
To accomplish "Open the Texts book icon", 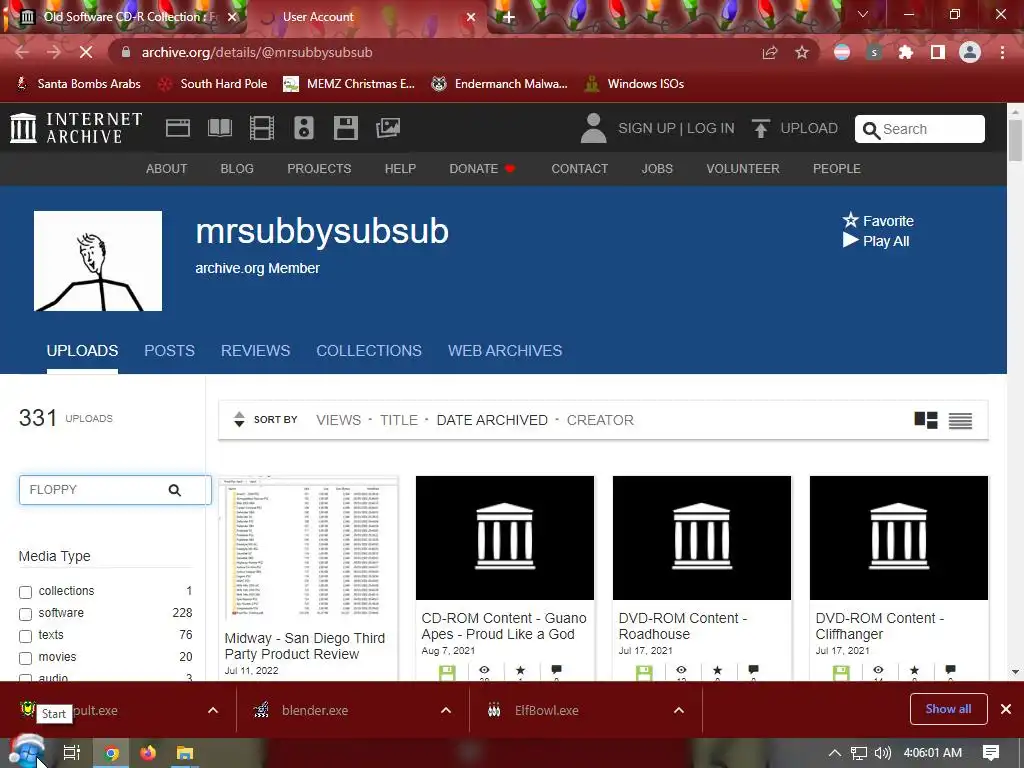I will [219, 128].
